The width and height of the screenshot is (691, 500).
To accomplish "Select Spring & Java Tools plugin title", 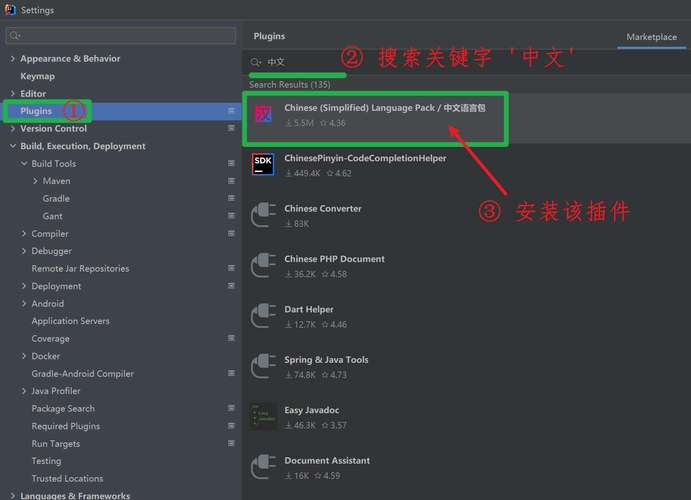I will (326, 360).
